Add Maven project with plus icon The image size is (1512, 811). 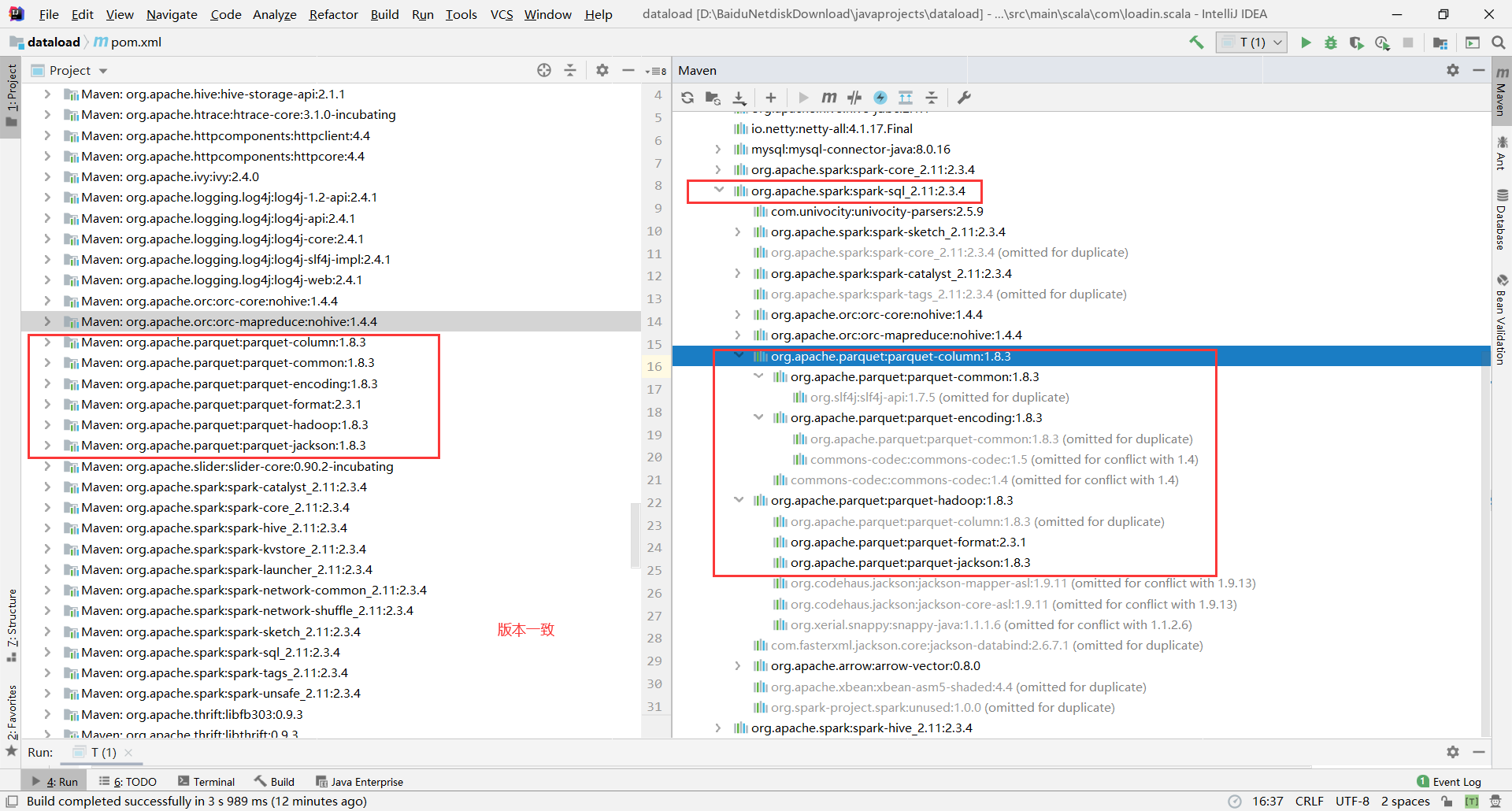tap(771, 98)
